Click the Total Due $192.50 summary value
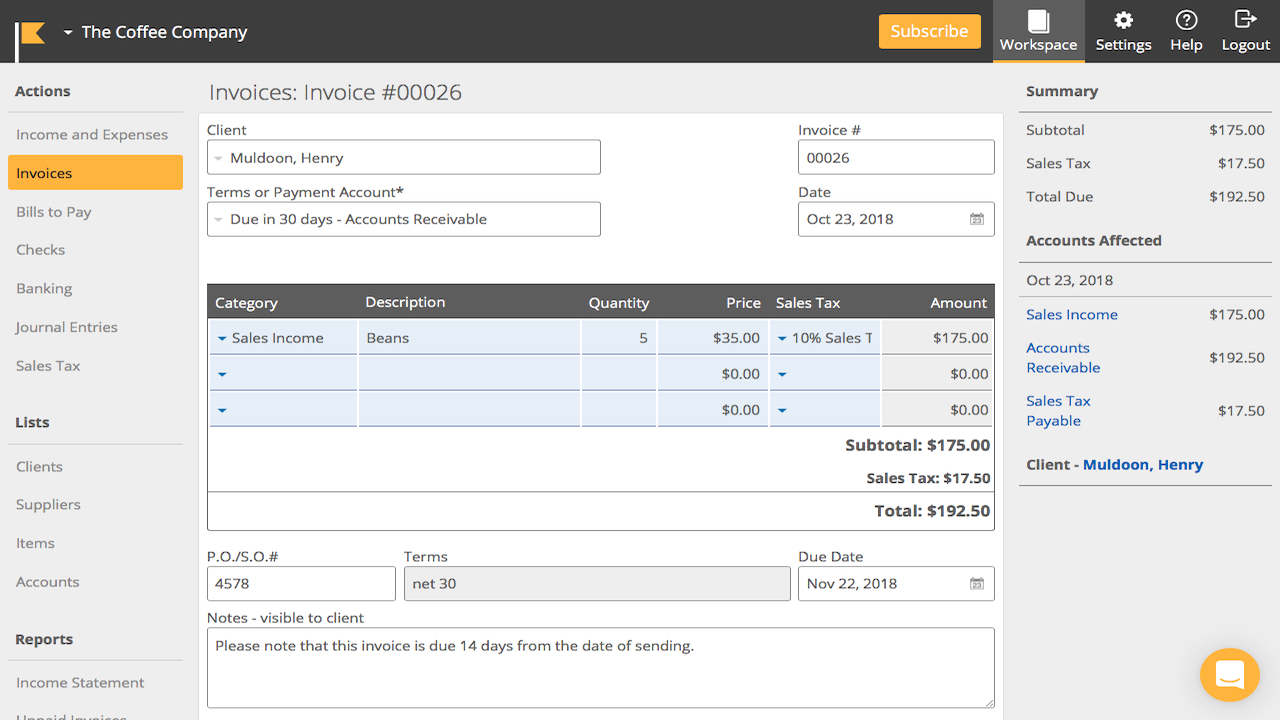The image size is (1280, 720). (x=1237, y=197)
